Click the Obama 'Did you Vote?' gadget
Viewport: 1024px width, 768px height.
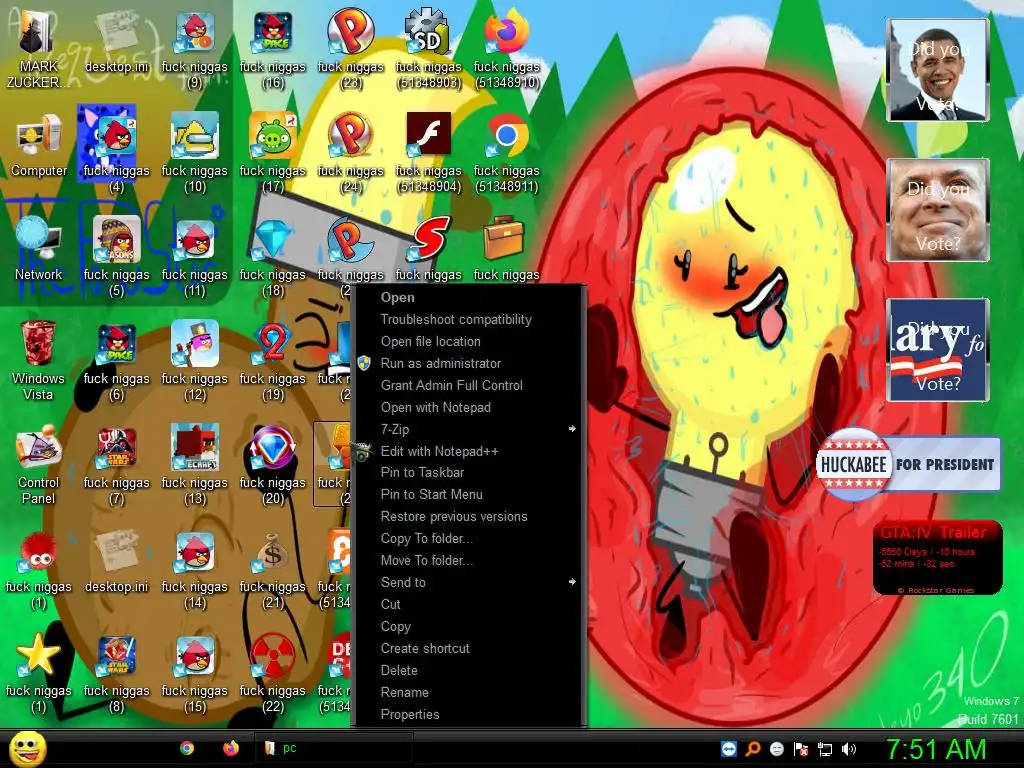(937, 70)
